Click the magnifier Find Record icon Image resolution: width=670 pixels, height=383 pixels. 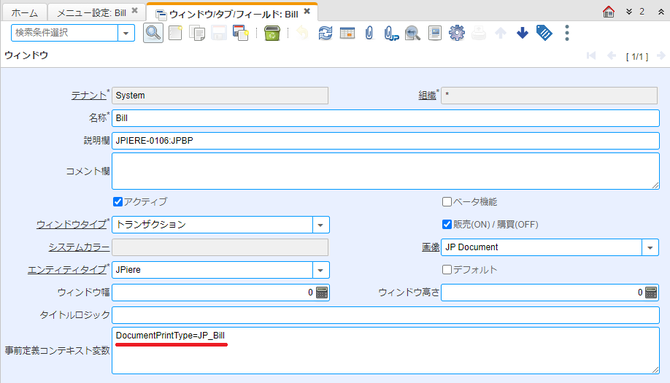(x=153, y=33)
